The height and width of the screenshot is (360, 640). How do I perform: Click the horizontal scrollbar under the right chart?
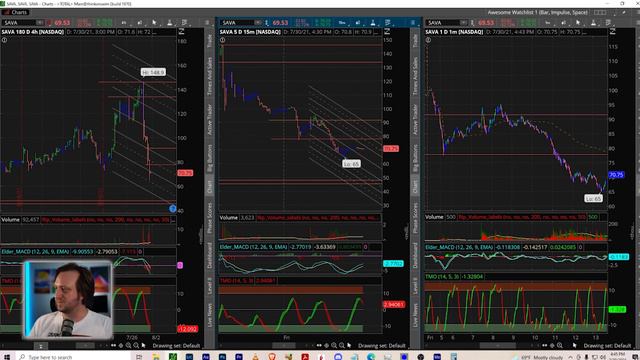tap(498, 346)
